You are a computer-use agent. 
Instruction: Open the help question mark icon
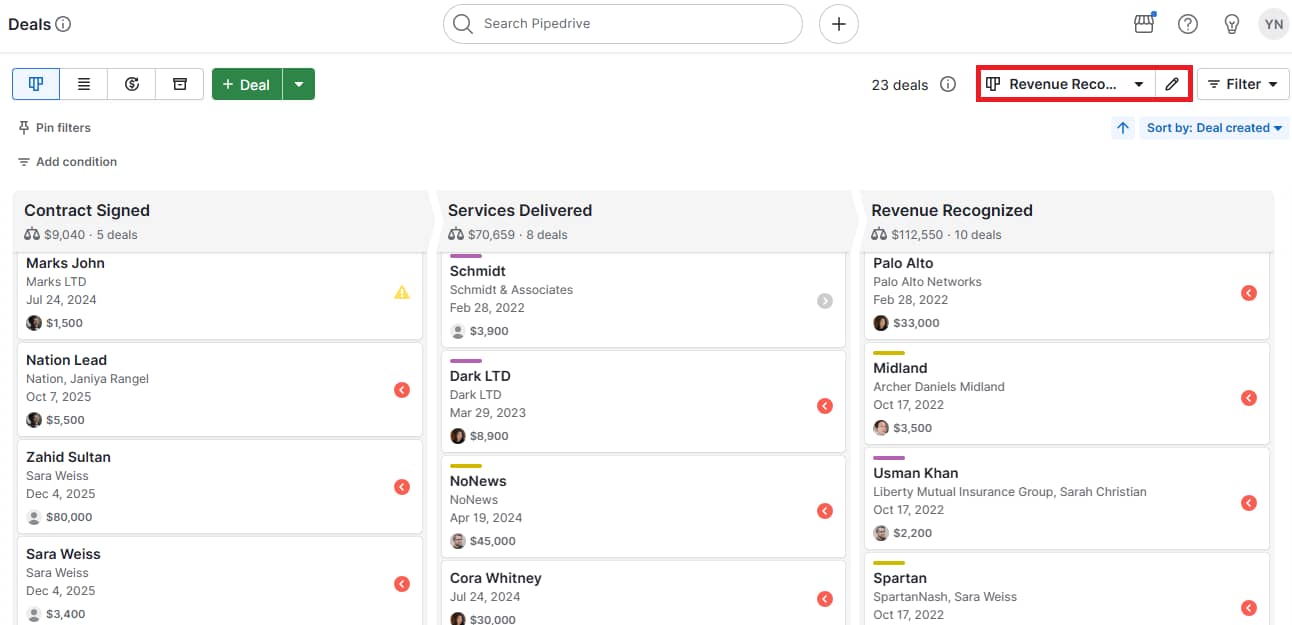(1187, 23)
